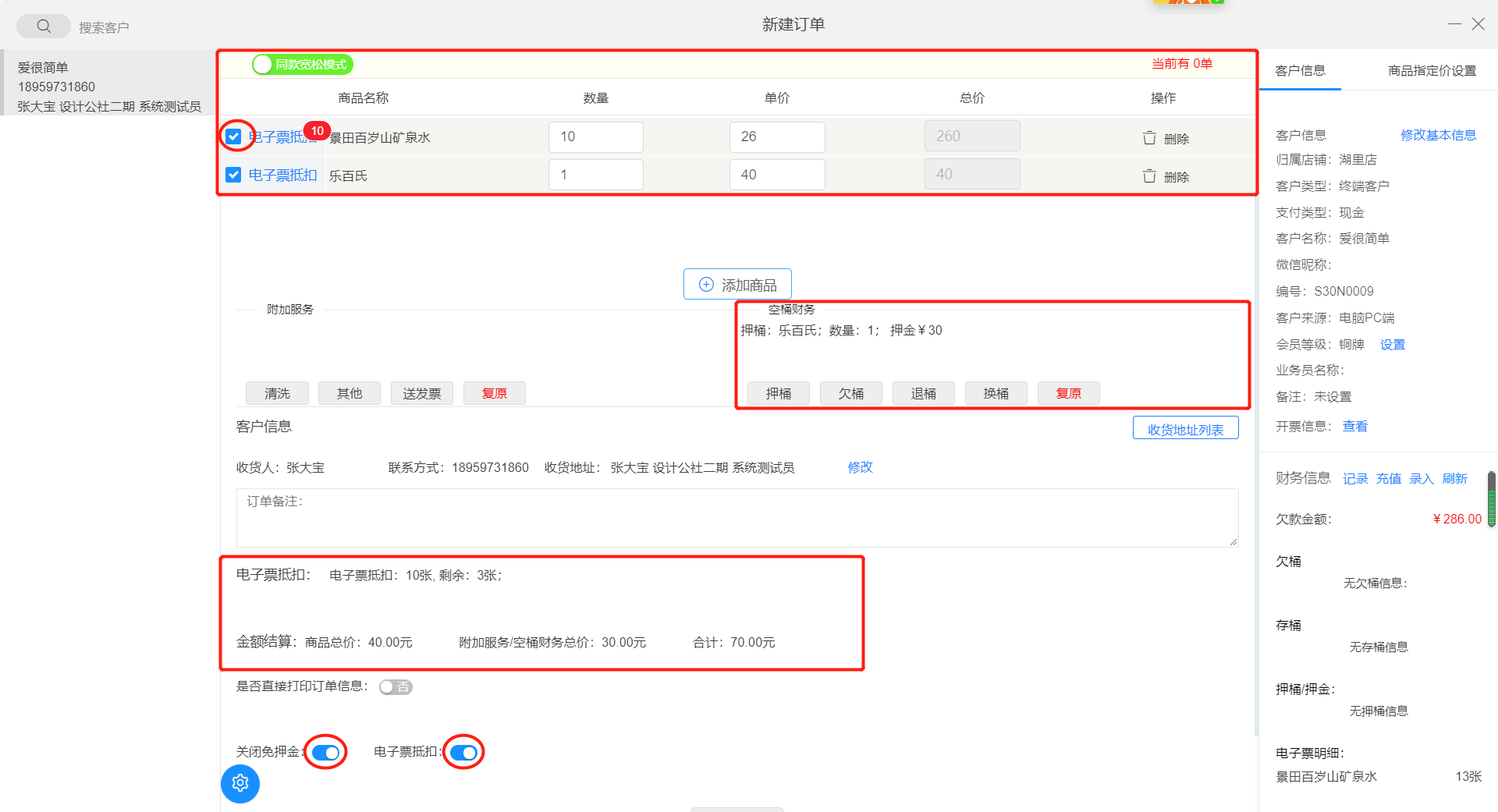The height and width of the screenshot is (812, 1498).
Task: Click the 修改基本信息 link
Action: coord(1438,135)
